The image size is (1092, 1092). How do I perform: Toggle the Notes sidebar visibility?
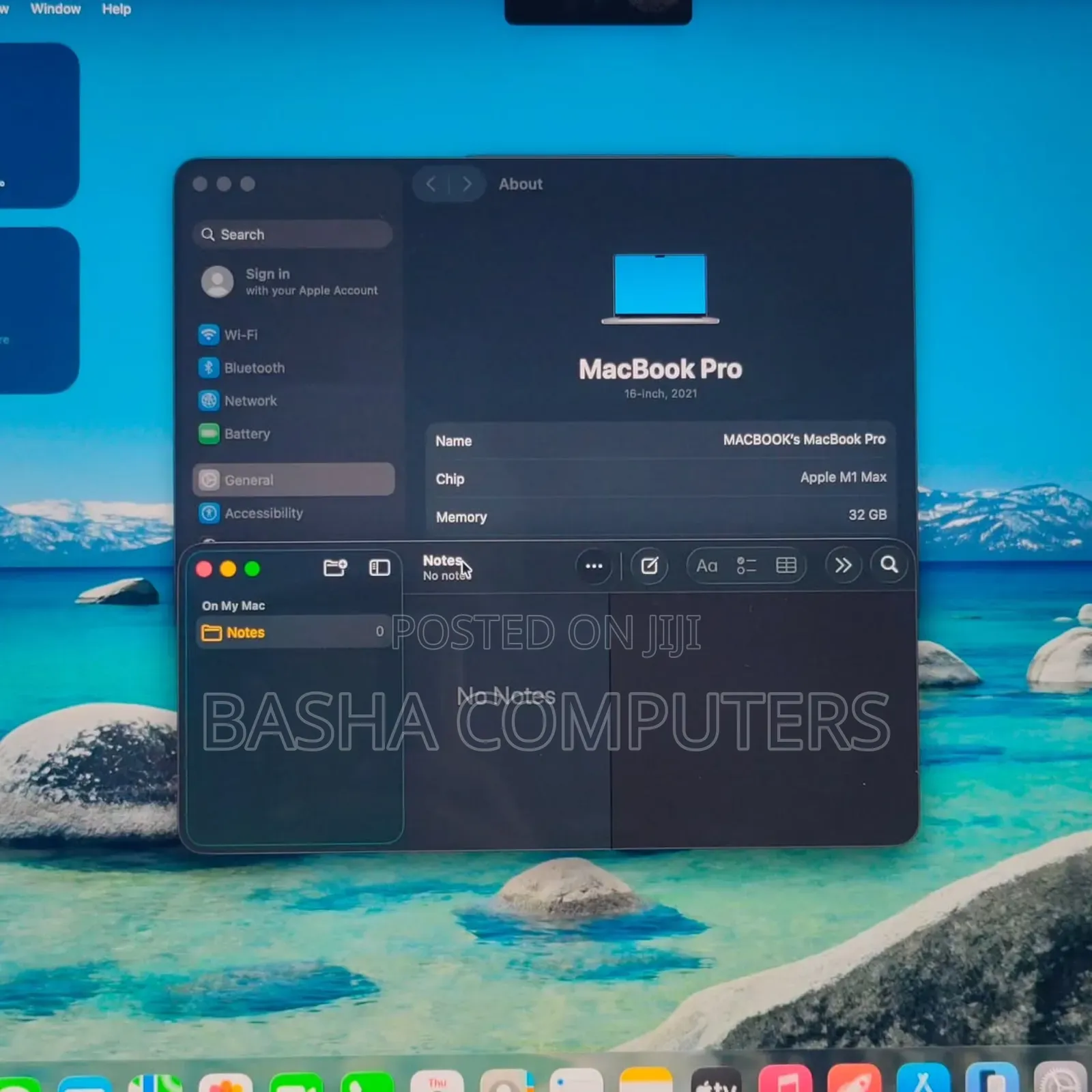pos(379,567)
